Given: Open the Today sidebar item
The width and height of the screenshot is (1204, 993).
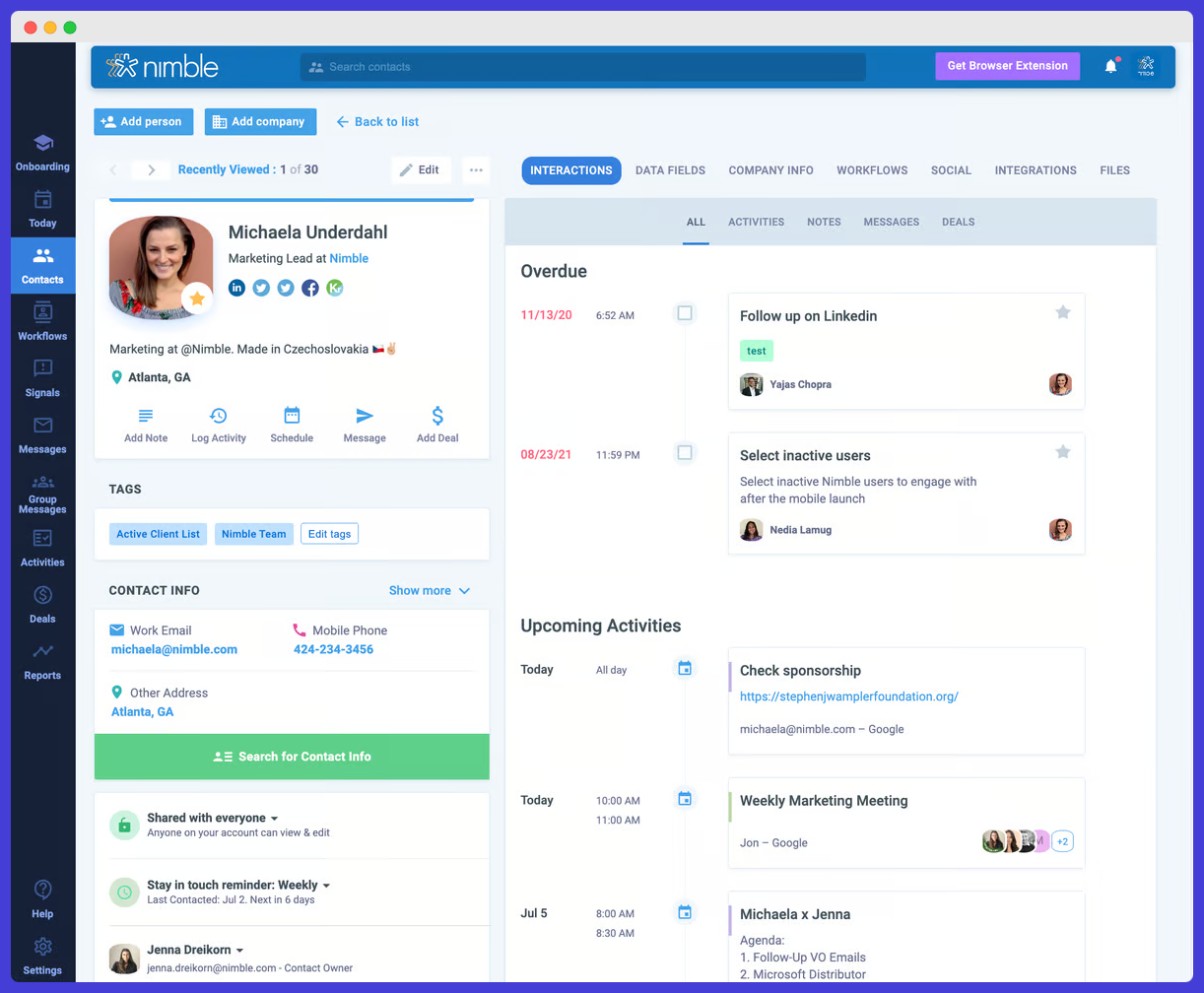Looking at the screenshot, I should pos(42,209).
